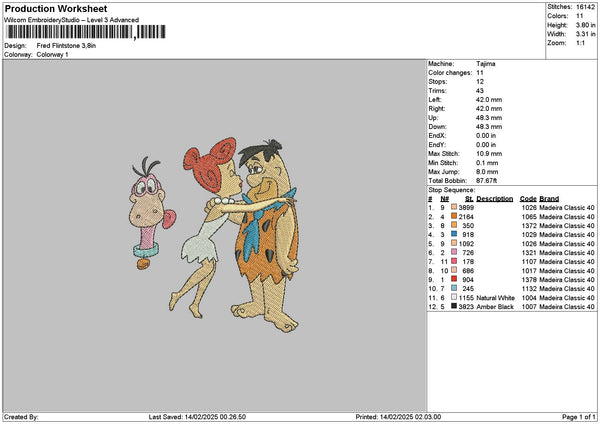Screen dimensions: 600x424
Task: Click the Natural White swatch for stop 11
Action: coord(454,297)
